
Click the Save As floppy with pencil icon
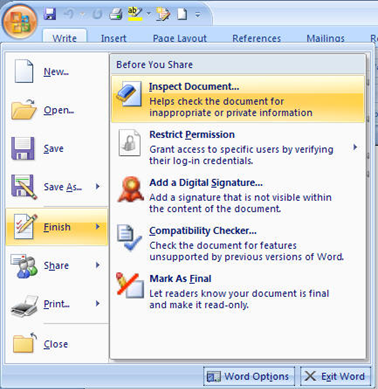point(24,187)
